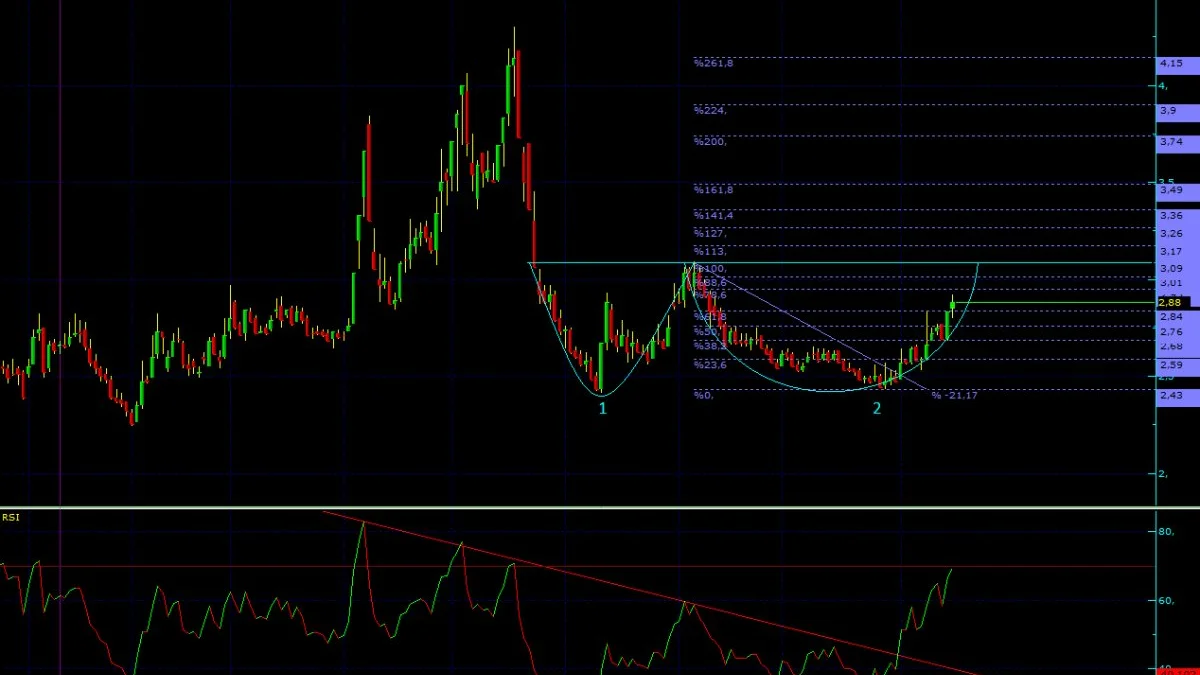
Task: Click the %127, Fibonacci level label
Action: [x=710, y=233]
